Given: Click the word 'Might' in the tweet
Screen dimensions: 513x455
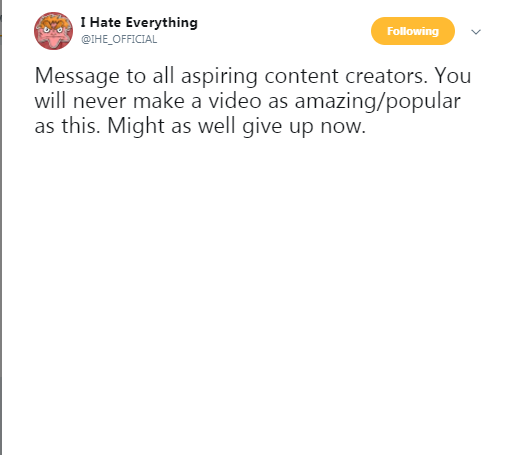Looking at the screenshot, I should [x=136, y=127].
